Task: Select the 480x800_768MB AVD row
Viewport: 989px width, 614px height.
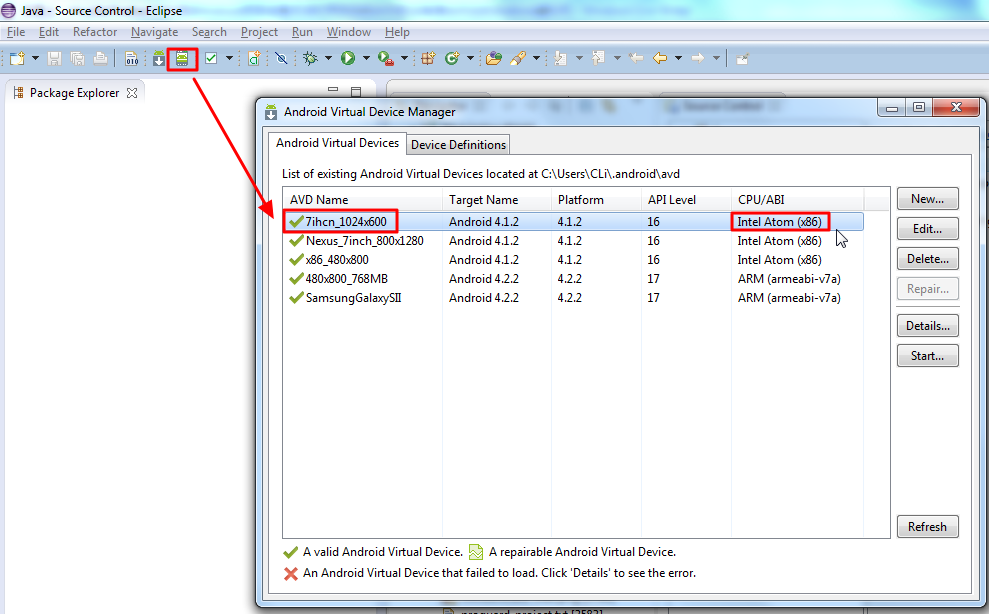Action: click(x=573, y=278)
